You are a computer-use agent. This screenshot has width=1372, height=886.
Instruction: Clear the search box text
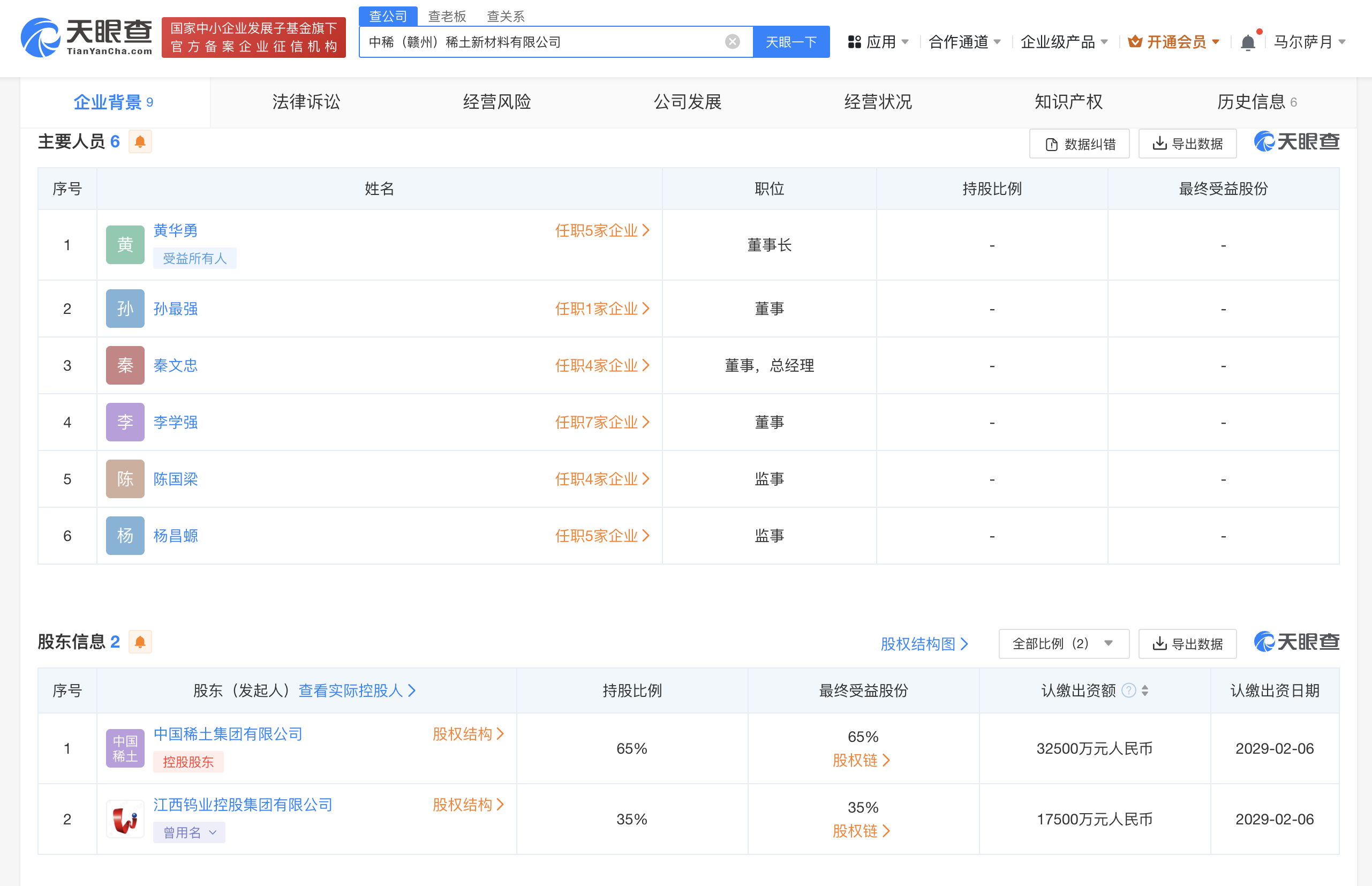point(732,41)
